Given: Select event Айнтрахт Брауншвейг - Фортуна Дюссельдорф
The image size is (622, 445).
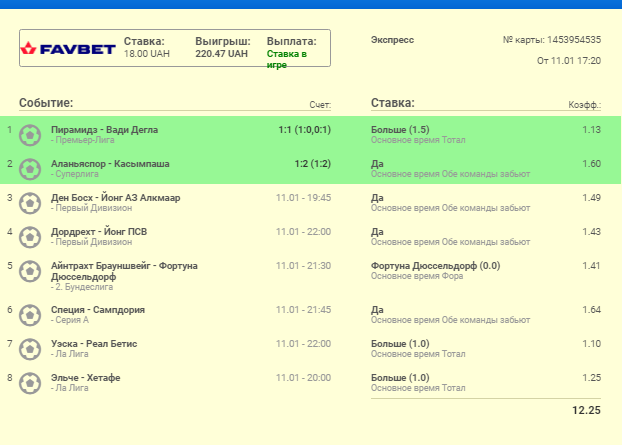Looking at the screenshot, I should (124, 271).
